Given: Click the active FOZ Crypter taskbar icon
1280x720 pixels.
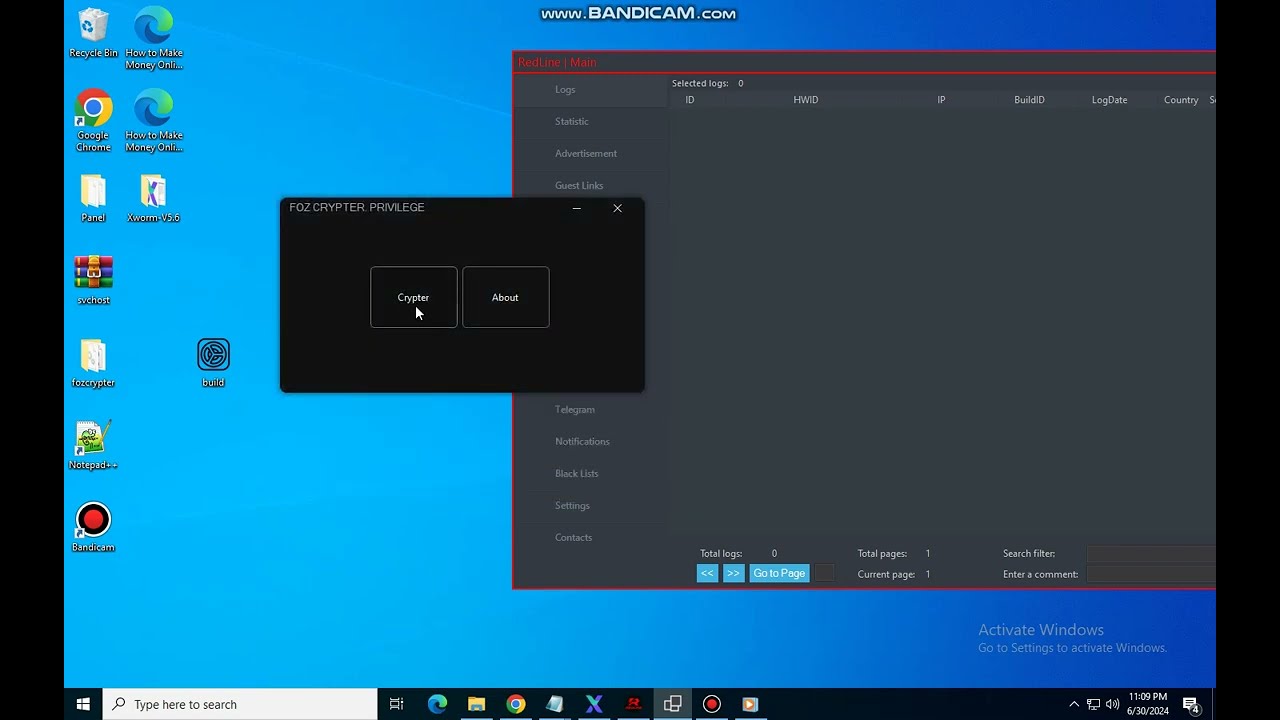Looking at the screenshot, I should (x=672, y=704).
